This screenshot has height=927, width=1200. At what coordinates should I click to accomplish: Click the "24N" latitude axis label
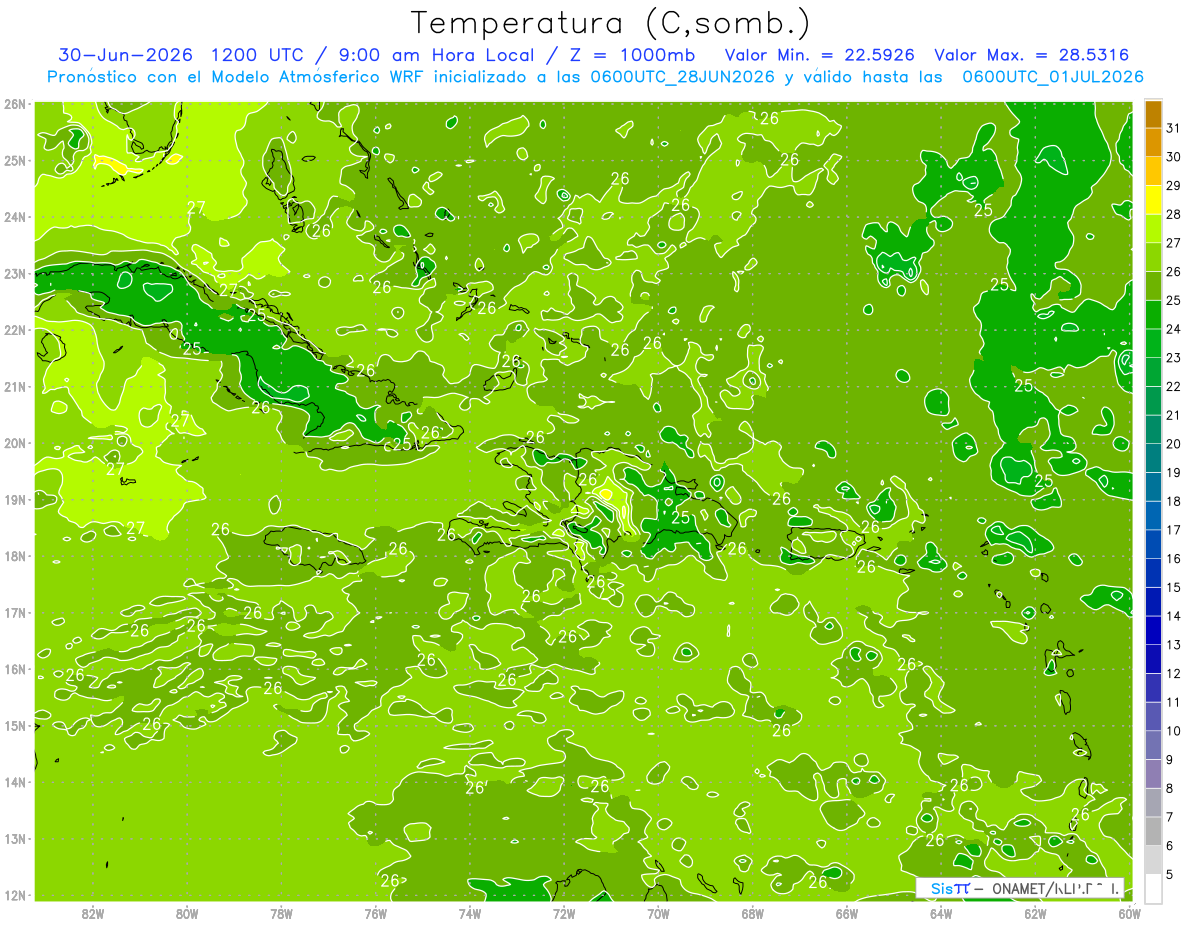pyautogui.click(x=15, y=217)
